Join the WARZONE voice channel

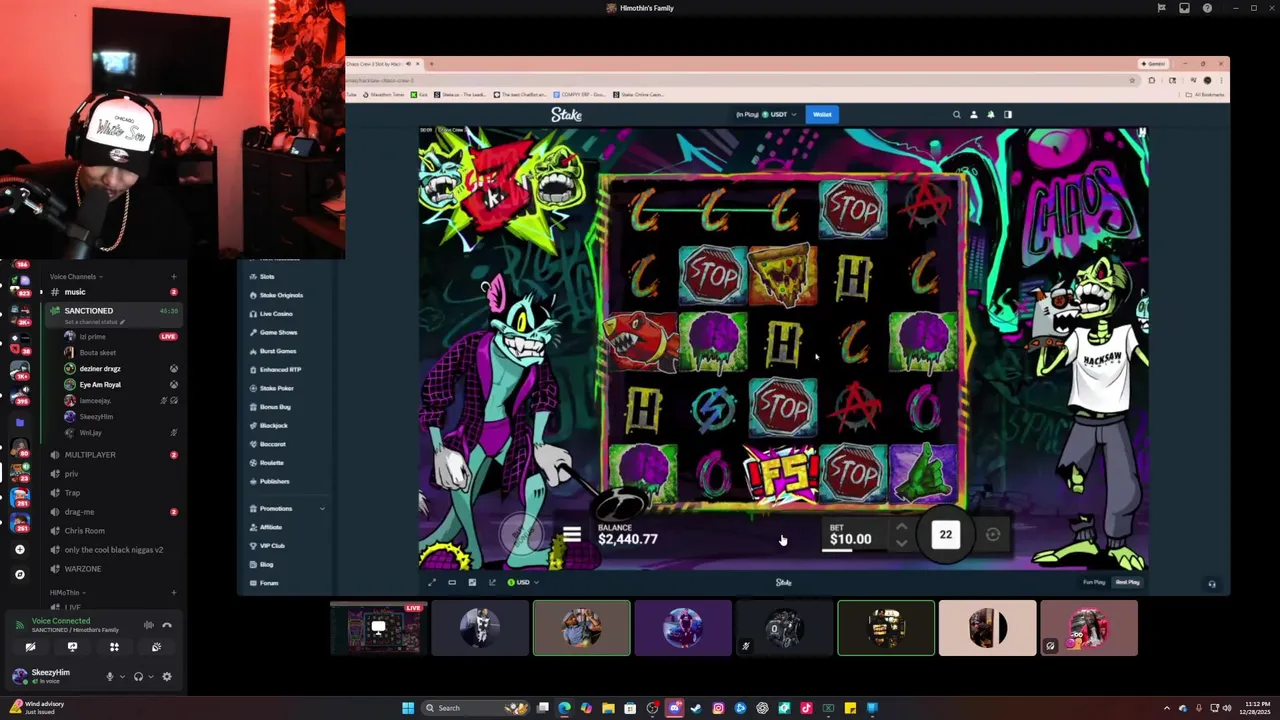(112, 569)
